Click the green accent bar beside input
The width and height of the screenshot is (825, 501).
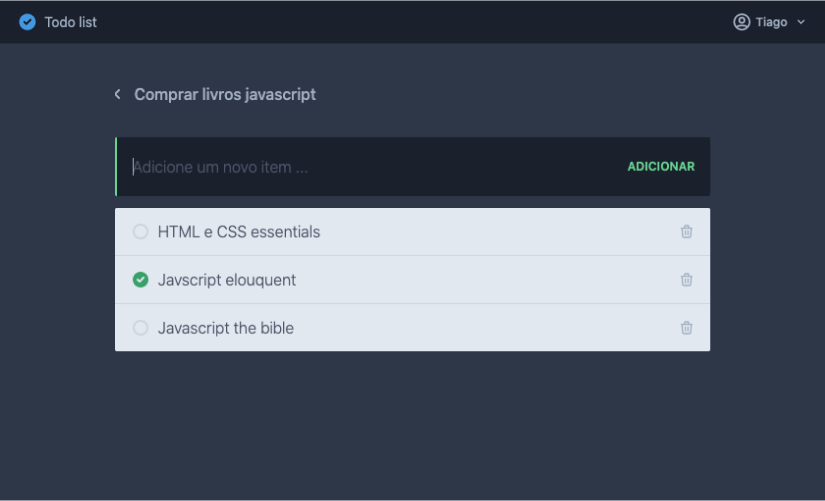[116, 167]
